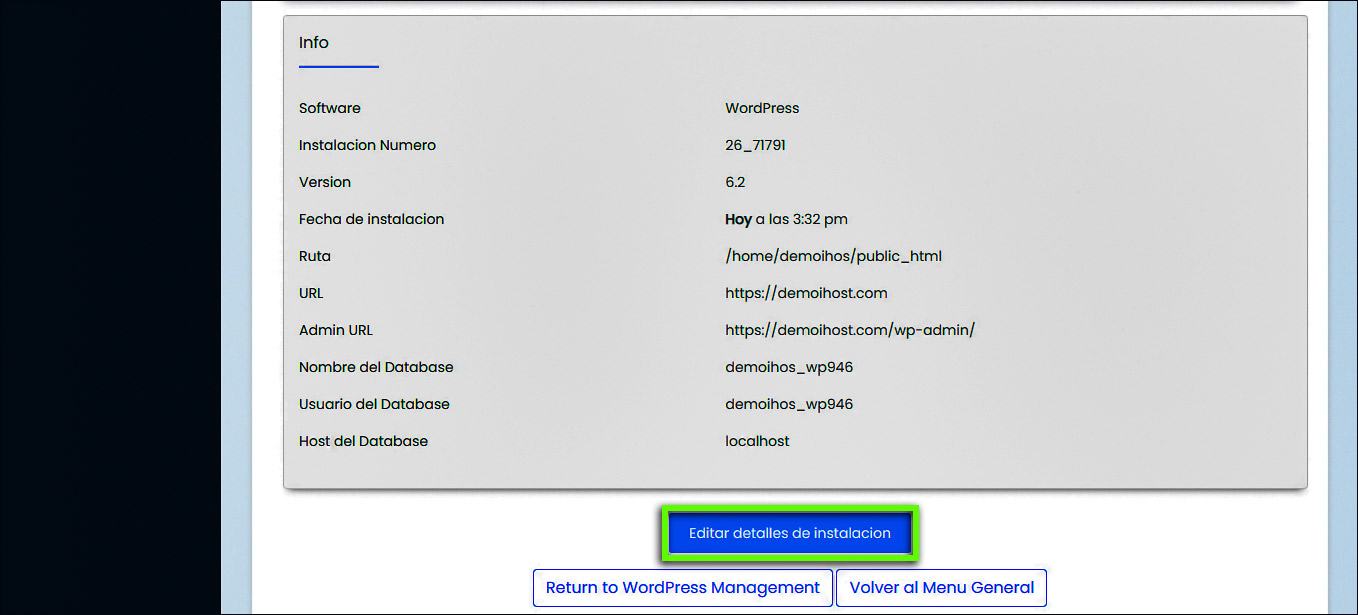Go back via Volver al Menu General

click(941, 588)
